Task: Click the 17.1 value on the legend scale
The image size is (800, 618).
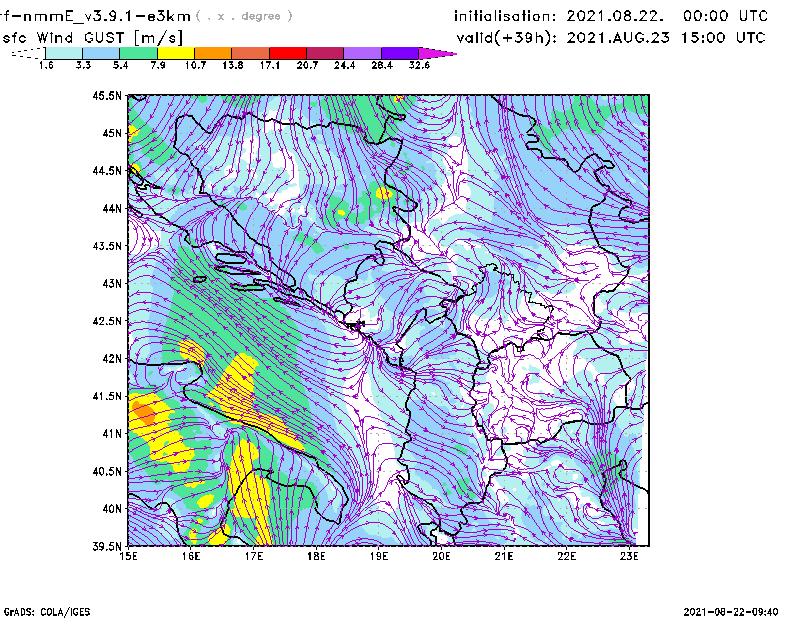Action: click(269, 65)
